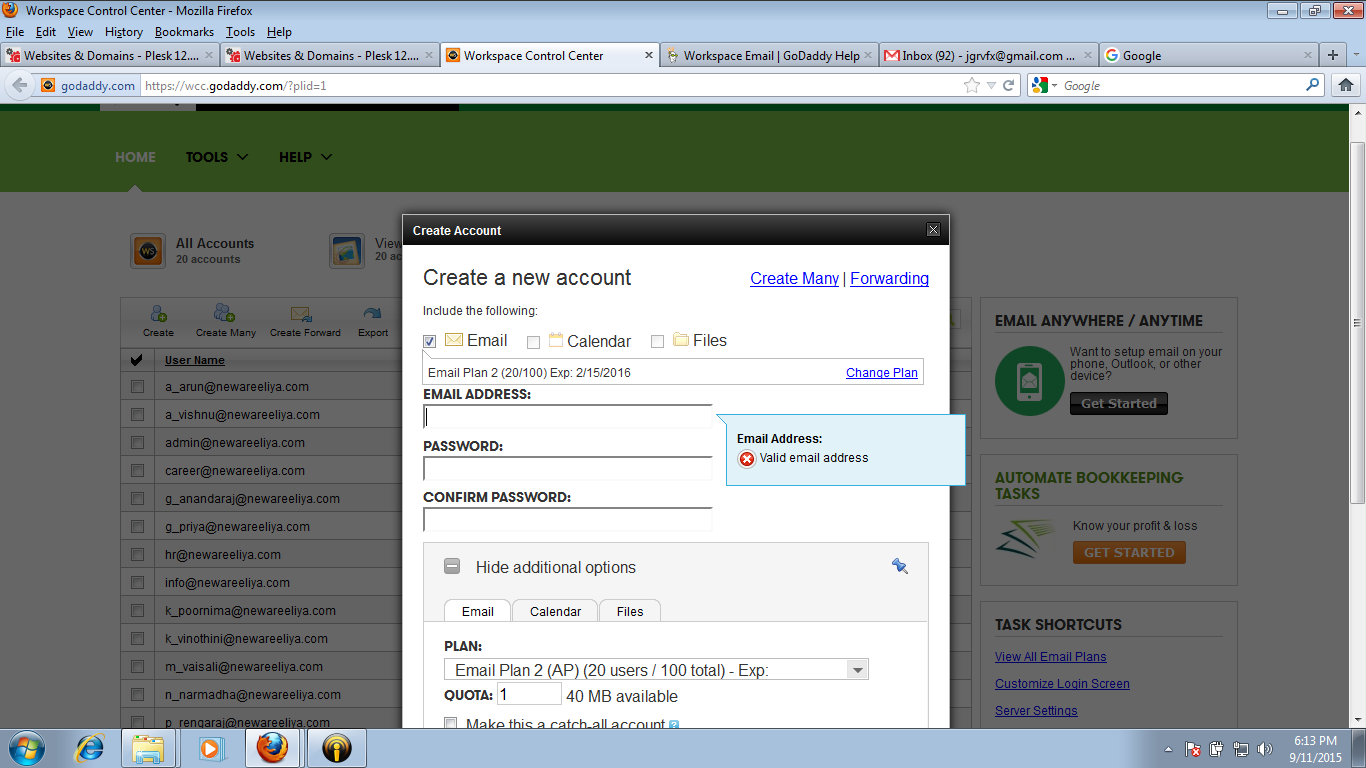Switch to the Calendar options tab

click(x=555, y=611)
